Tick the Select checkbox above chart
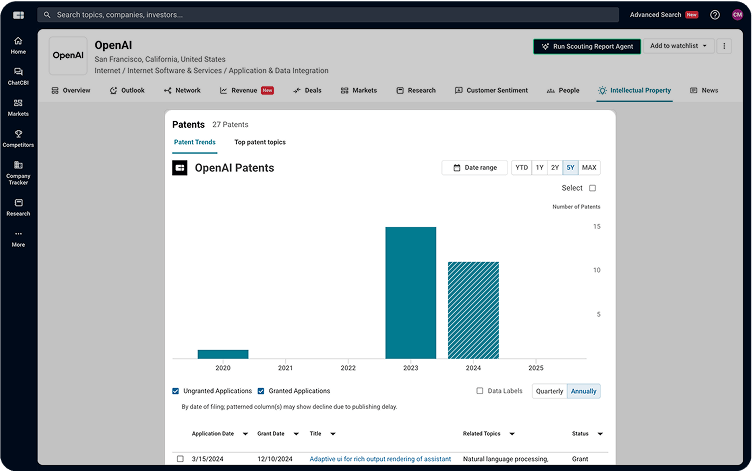This screenshot has height=471, width=752. pos(592,188)
